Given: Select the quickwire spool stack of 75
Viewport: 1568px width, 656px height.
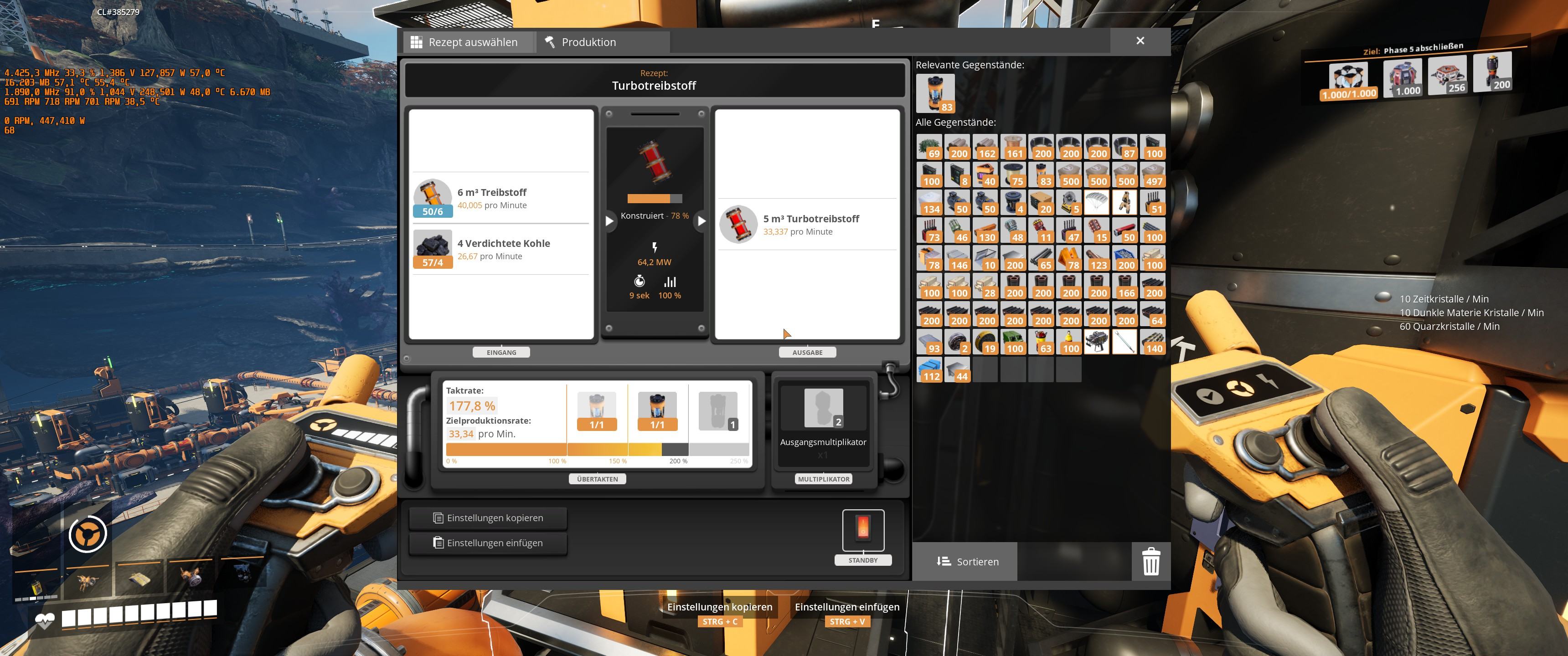Looking at the screenshot, I should [x=1013, y=174].
